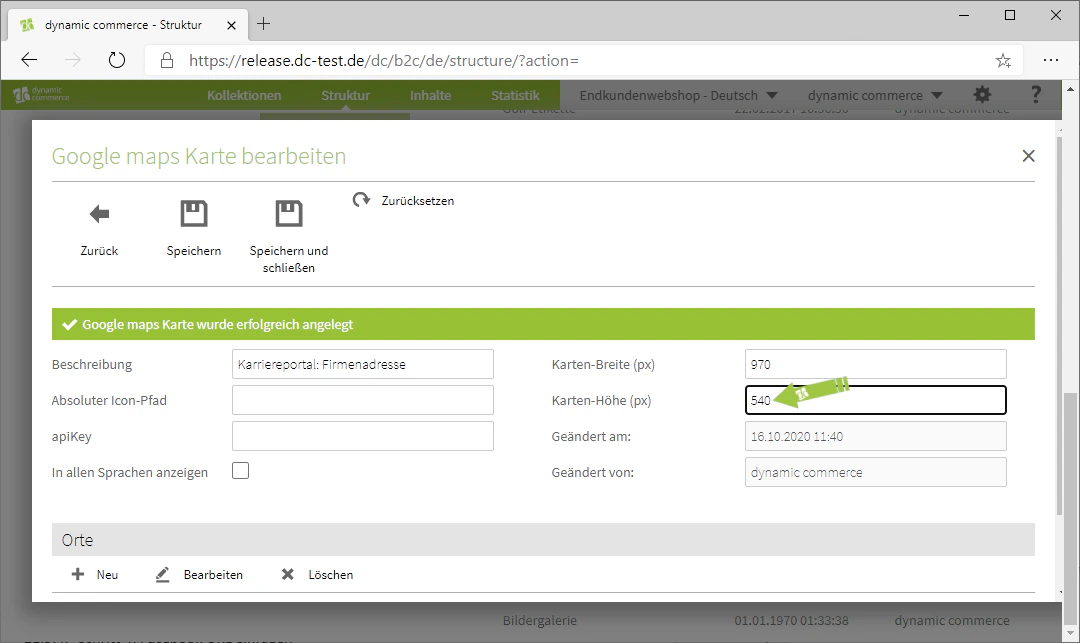Click the Zurück back arrow icon
This screenshot has width=1080, height=643.
tap(99, 214)
